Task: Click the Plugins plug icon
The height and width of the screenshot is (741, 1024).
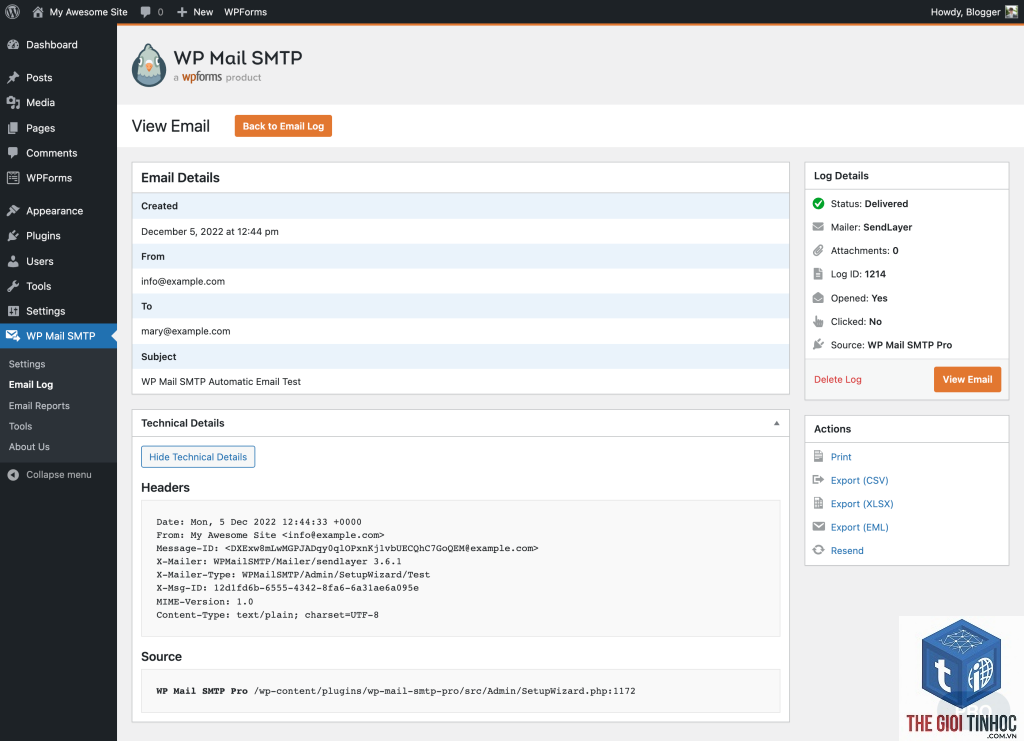Action: pos(13,236)
